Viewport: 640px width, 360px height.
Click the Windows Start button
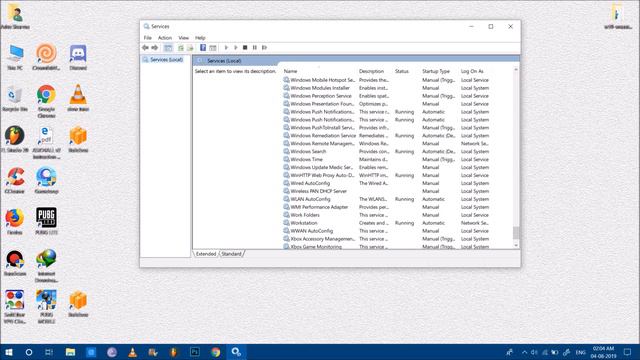[9, 352]
